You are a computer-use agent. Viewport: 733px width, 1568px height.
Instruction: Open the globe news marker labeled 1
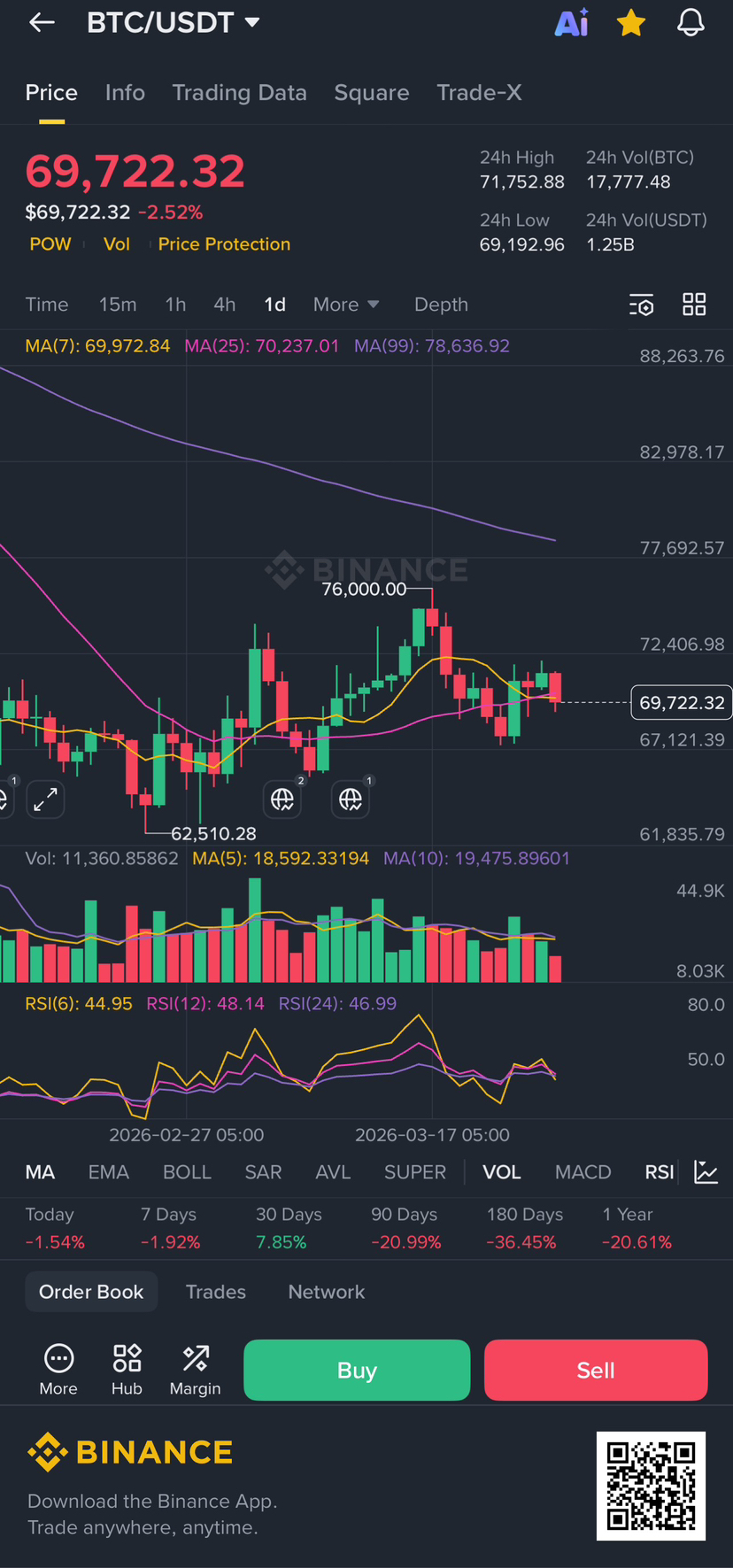351,799
